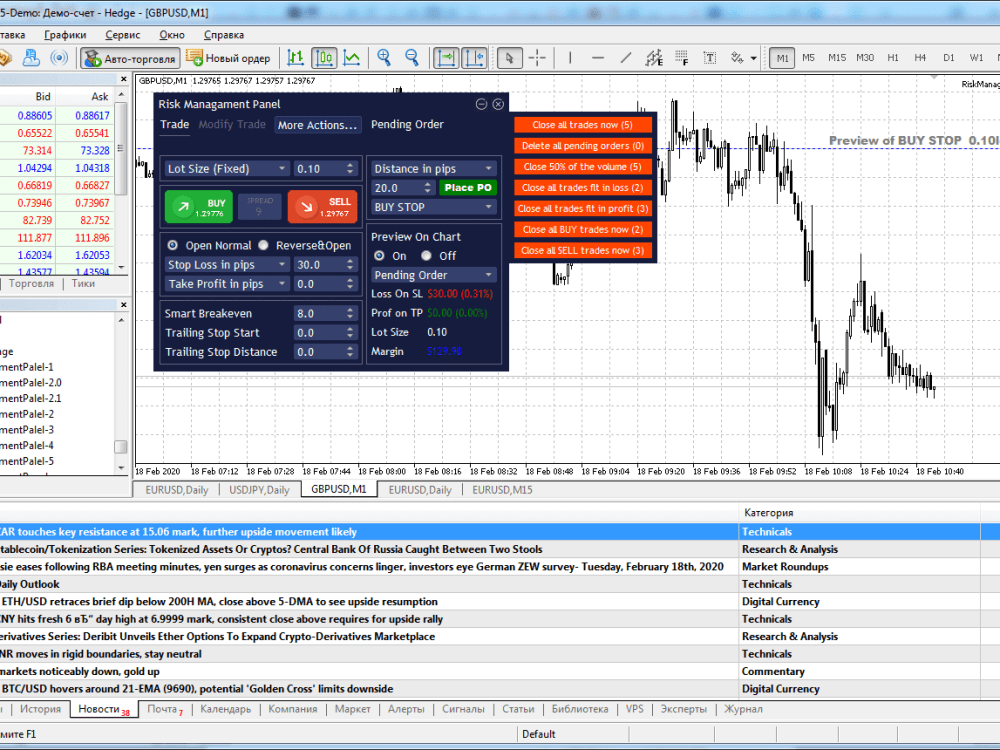Switch to M5 timeframe

[x=809, y=58]
